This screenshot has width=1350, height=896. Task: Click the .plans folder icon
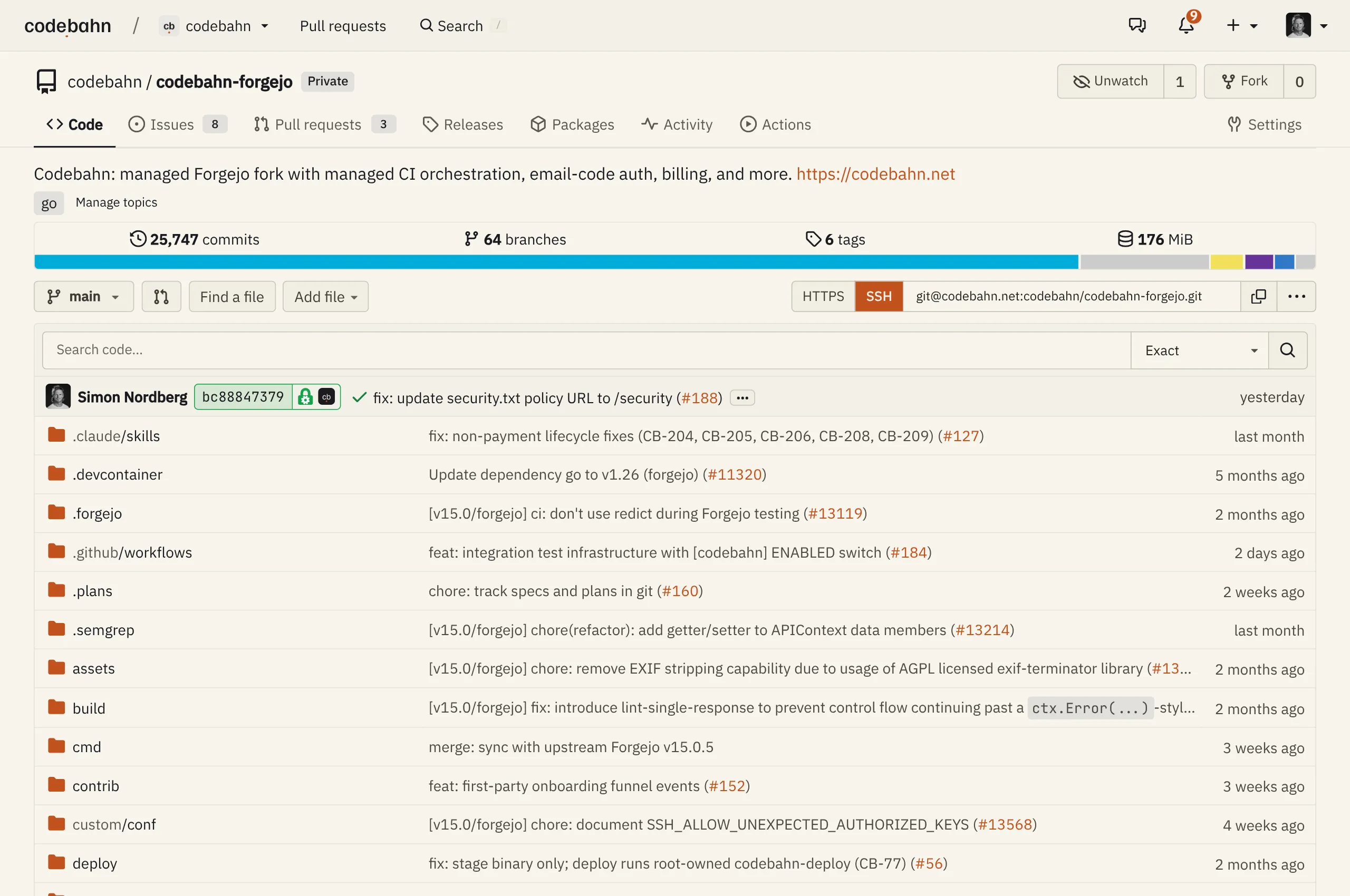pos(56,589)
